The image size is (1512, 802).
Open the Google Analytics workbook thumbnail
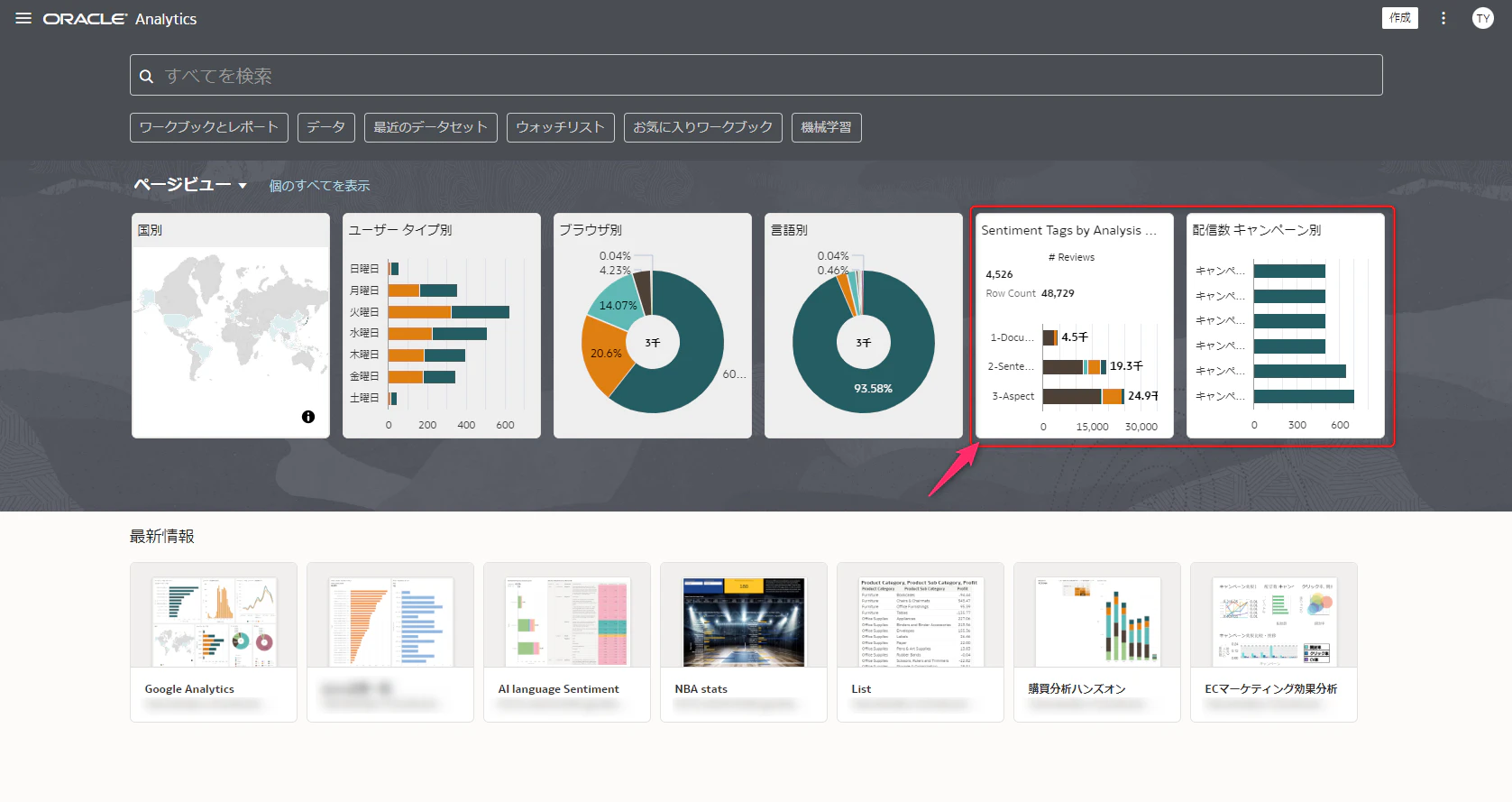coord(214,622)
